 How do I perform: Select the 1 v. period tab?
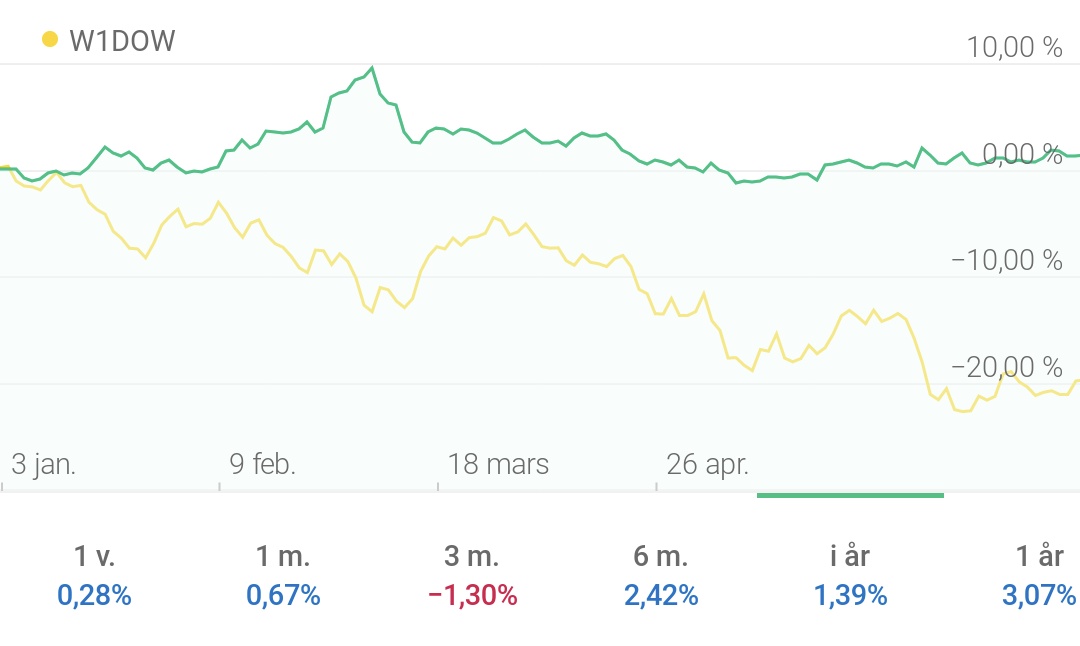pyautogui.click(x=94, y=556)
